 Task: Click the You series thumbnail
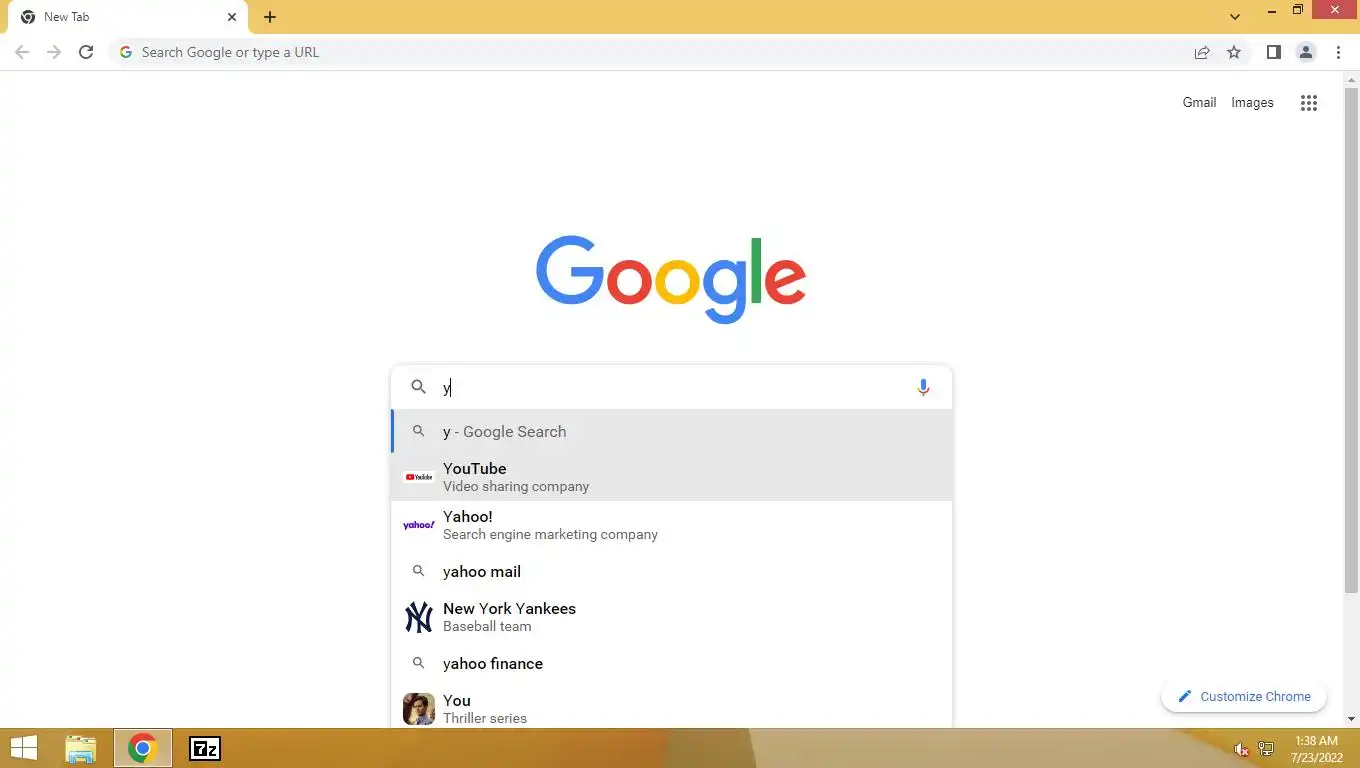click(418, 709)
